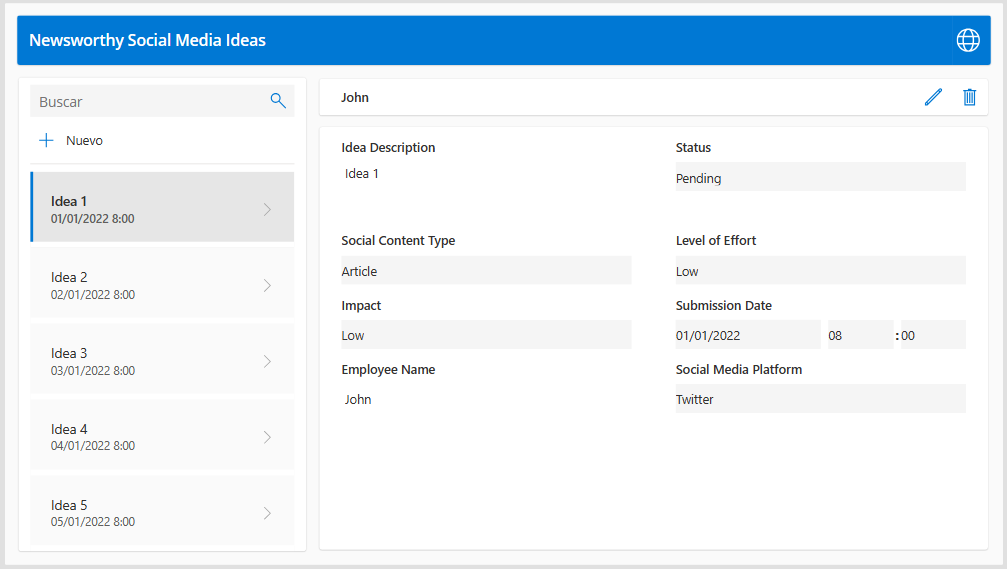Click the globe language icon
The height and width of the screenshot is (569, 1007).
coord(968,40)
